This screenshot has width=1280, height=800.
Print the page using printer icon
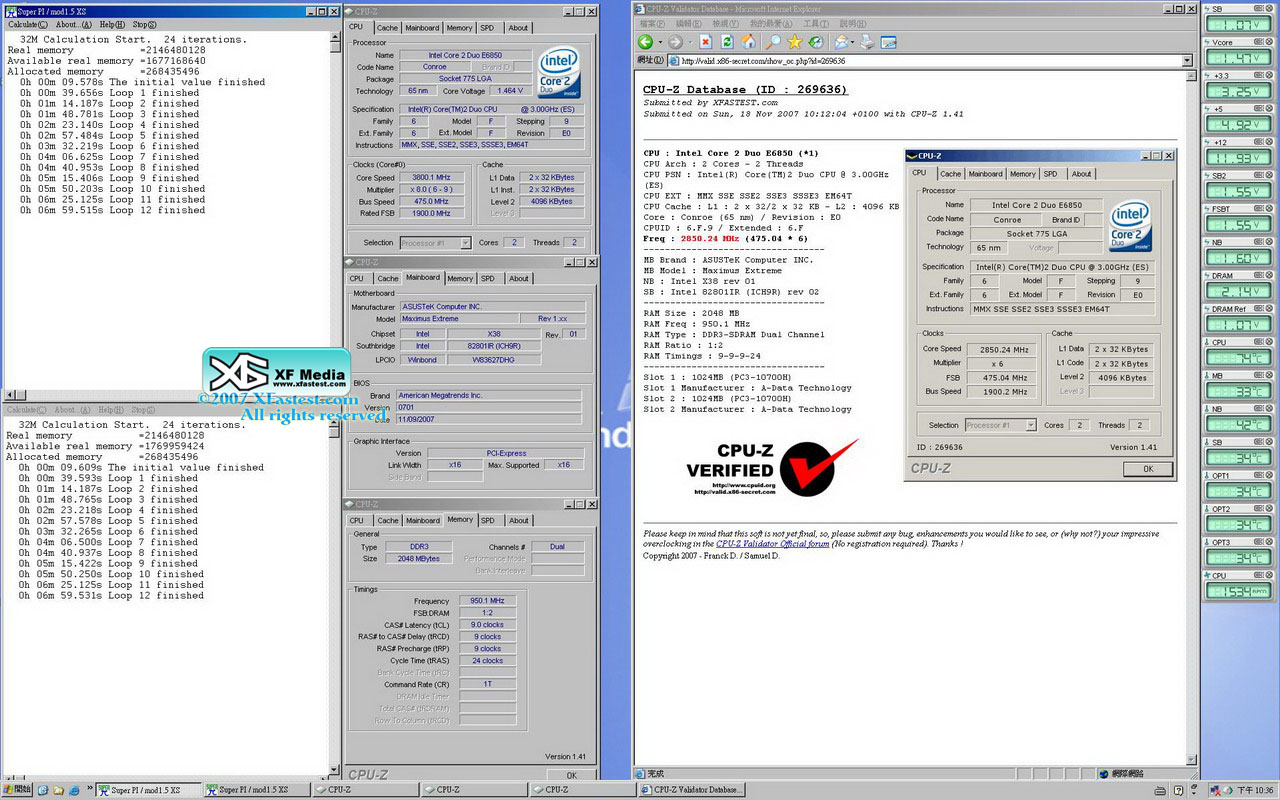coord(867,42)
